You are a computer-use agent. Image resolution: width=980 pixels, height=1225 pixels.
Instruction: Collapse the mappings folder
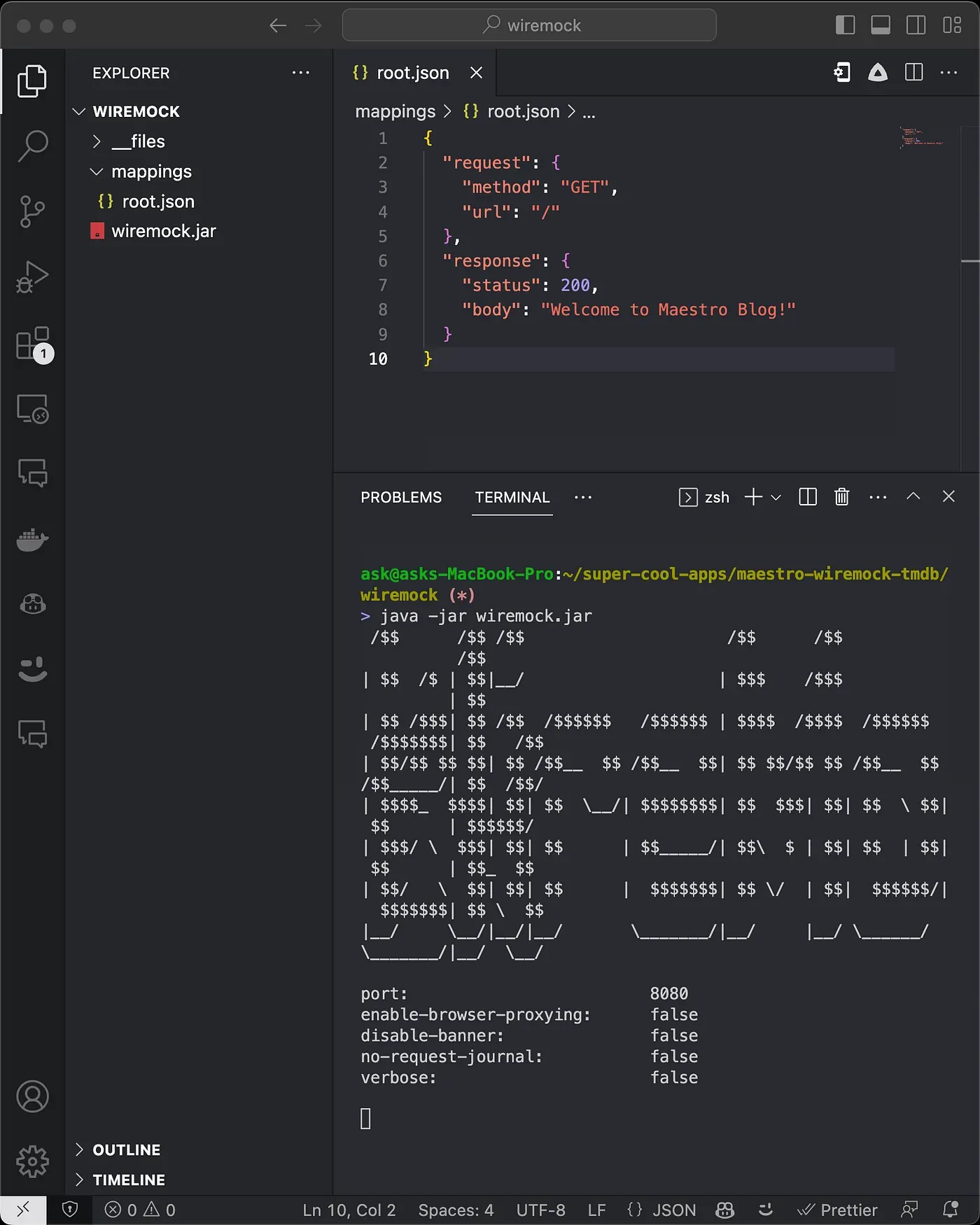point(151,171)
